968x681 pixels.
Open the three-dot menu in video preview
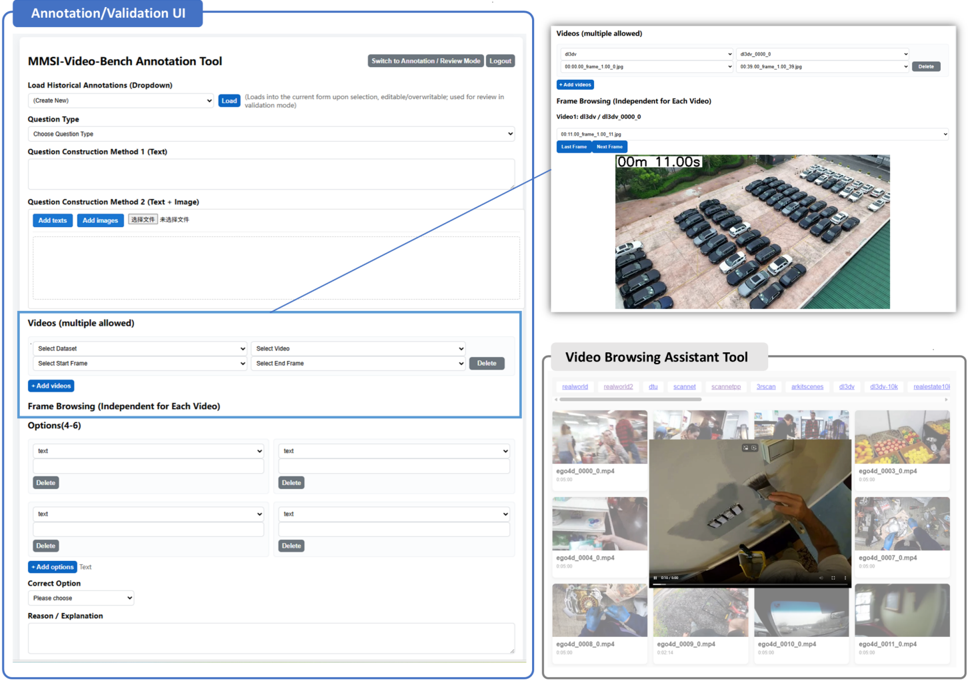point(845,578)
